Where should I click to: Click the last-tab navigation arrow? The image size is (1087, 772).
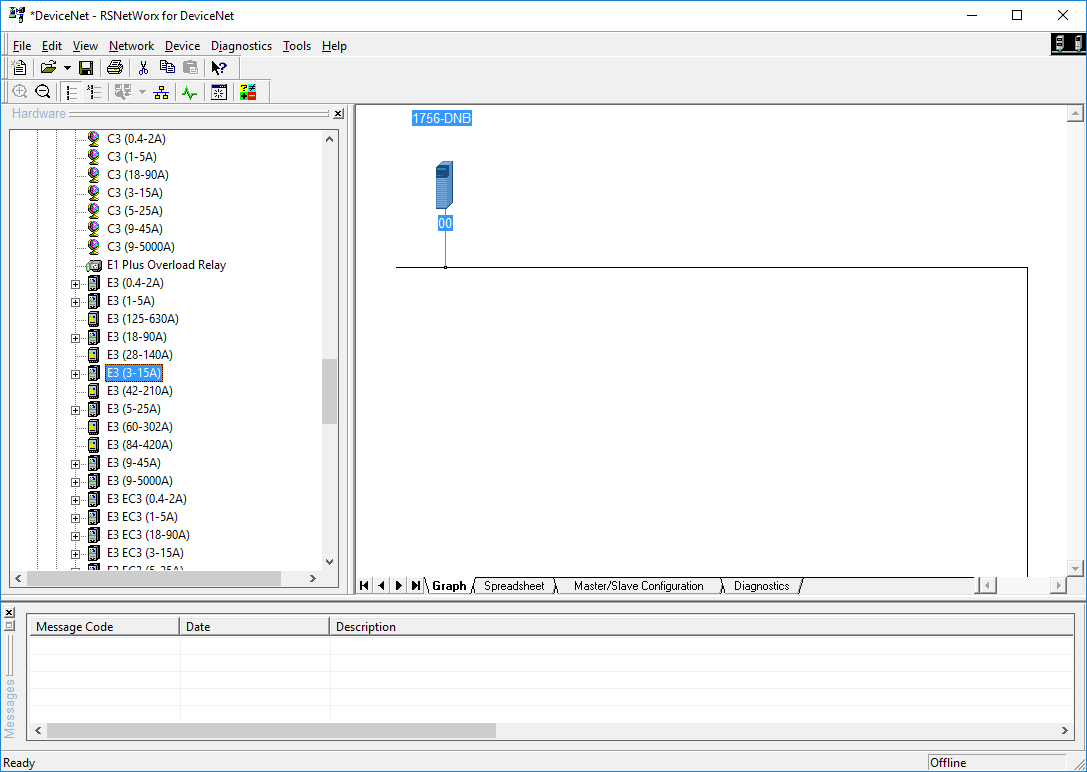click(415, 586)
